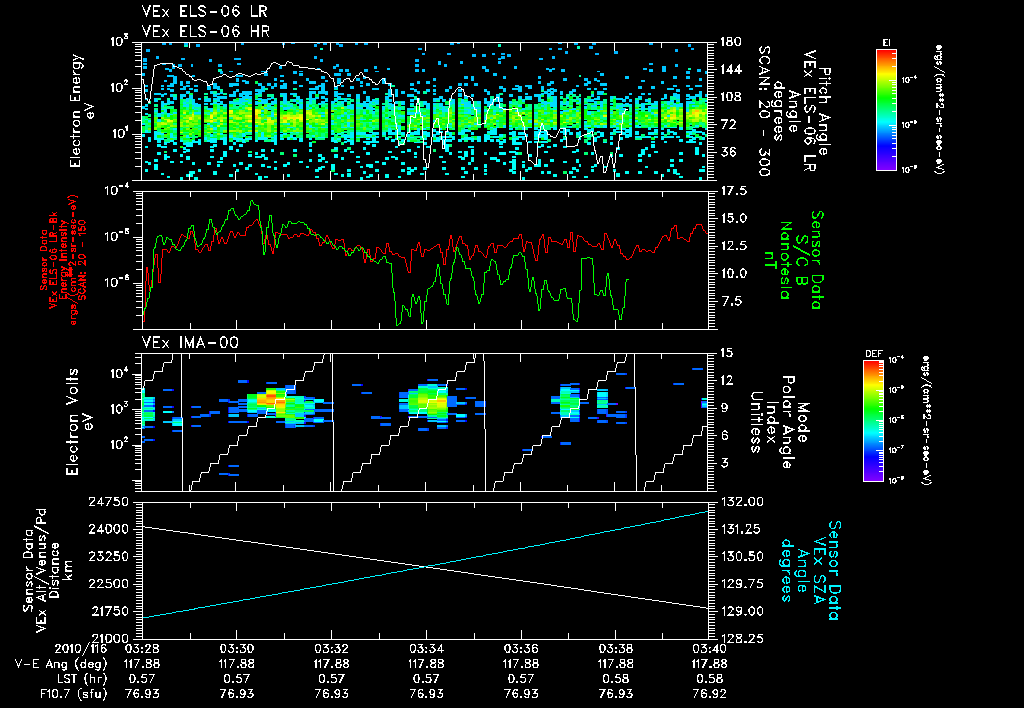This screenshot has height=708, width=1024.
Task: Click the altitude and SZA lines' crossing point
Action: pyautogui.click(x=426, y=566)
